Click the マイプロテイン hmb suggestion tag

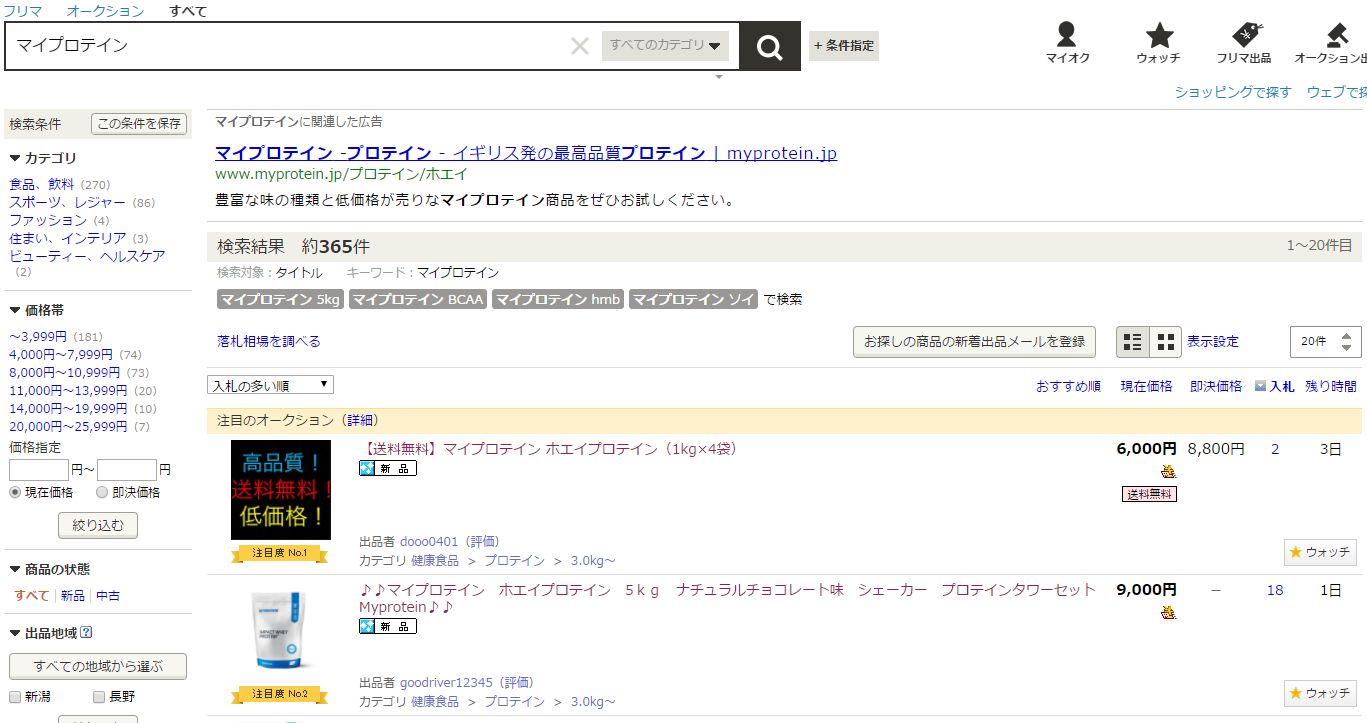pos(558,299)
